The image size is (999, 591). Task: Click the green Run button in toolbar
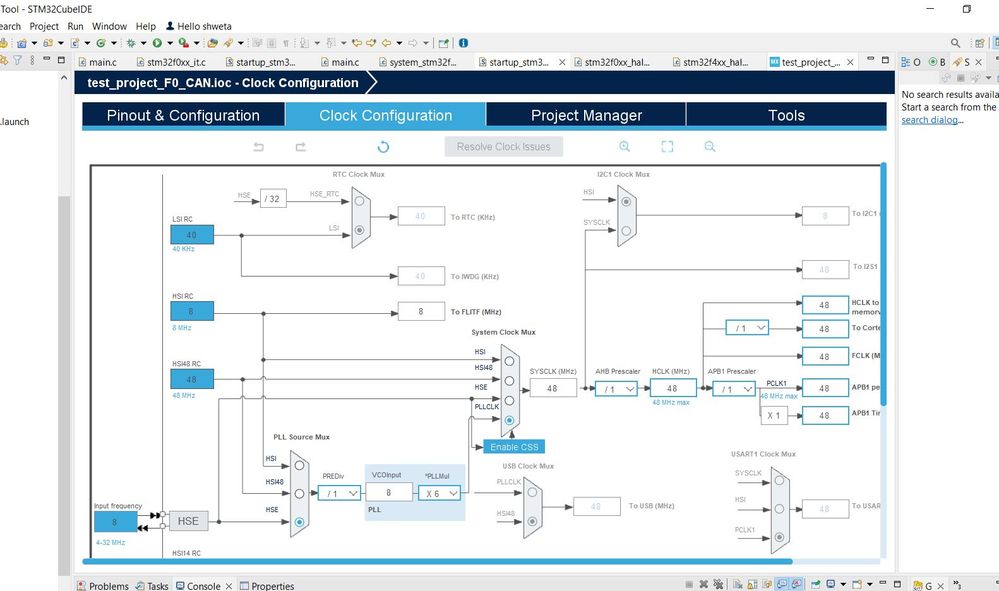click(x=157, y=43)
